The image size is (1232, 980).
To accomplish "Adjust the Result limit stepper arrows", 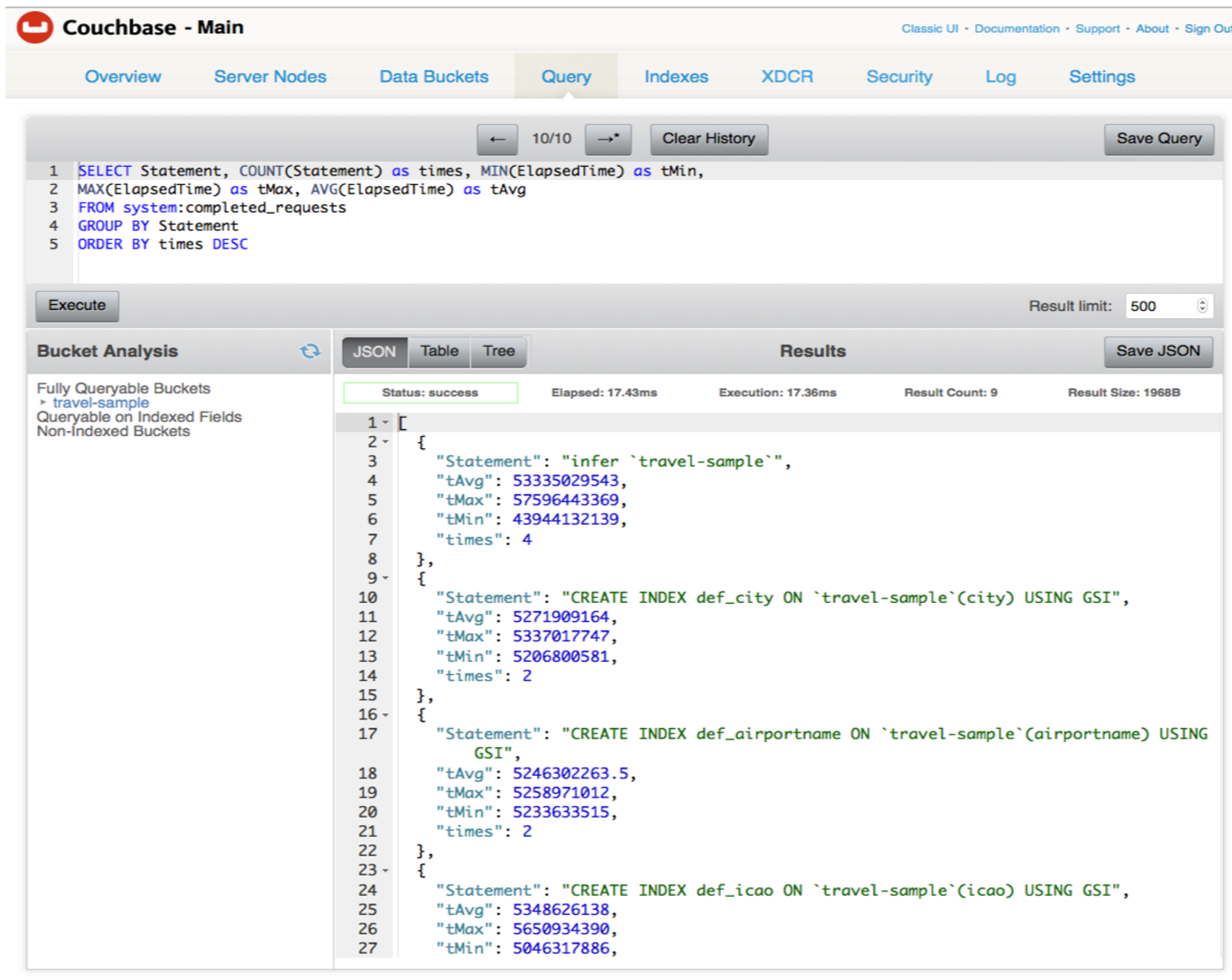I will [1202, 306].
